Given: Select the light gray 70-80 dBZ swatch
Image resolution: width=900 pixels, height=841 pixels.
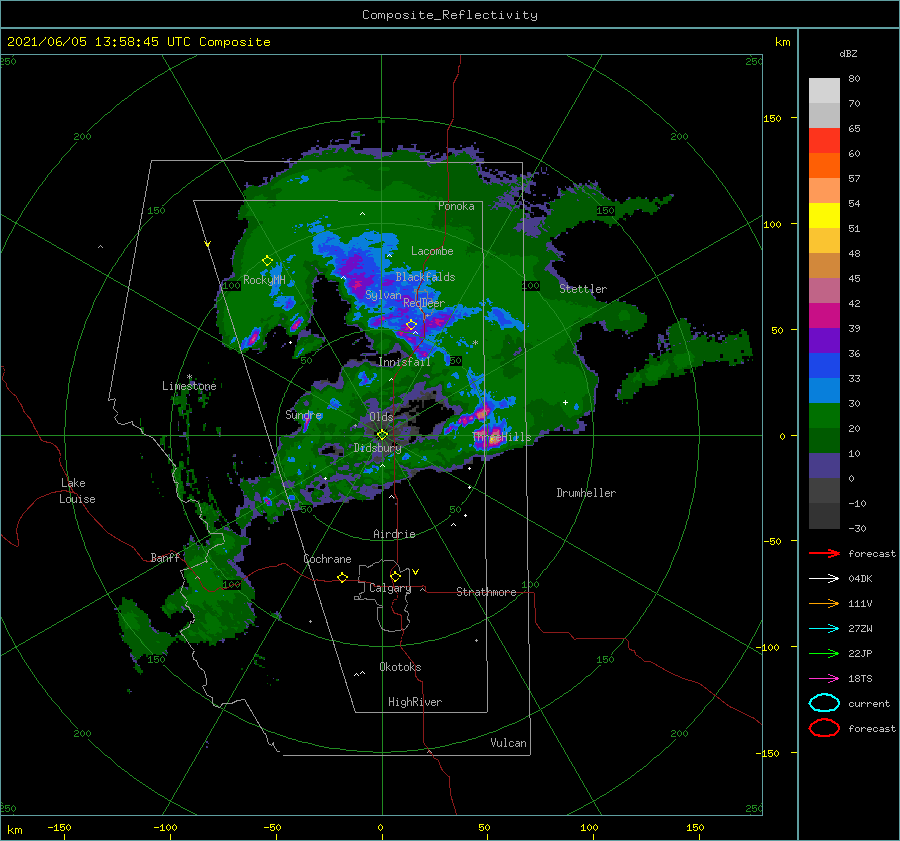Looking at the screenshot, I should [x=824, y=91].
